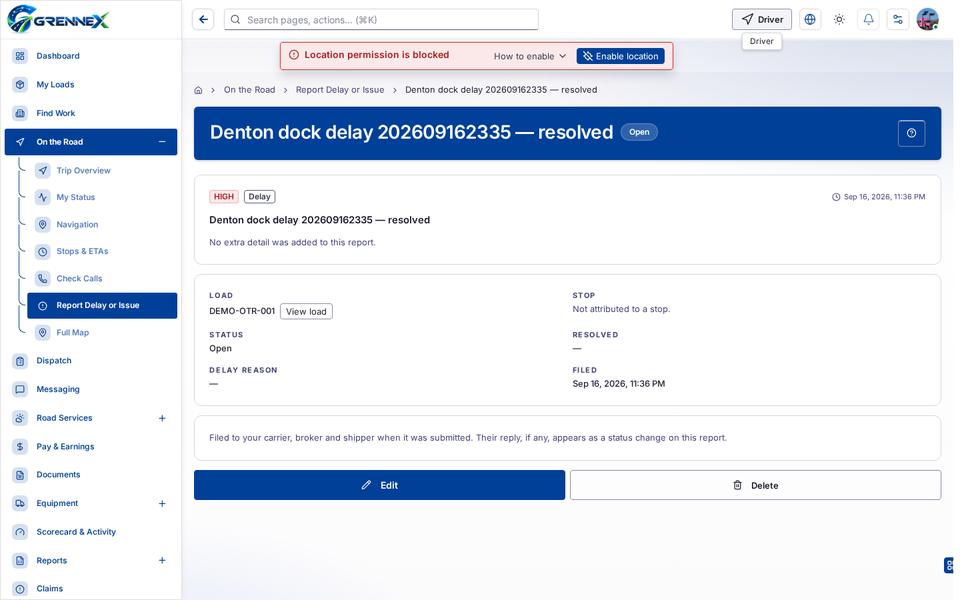This screenshot has height=600, width=960.
Task: Select Report Delay or Issue in sidebar
Action: coord(102,306)
